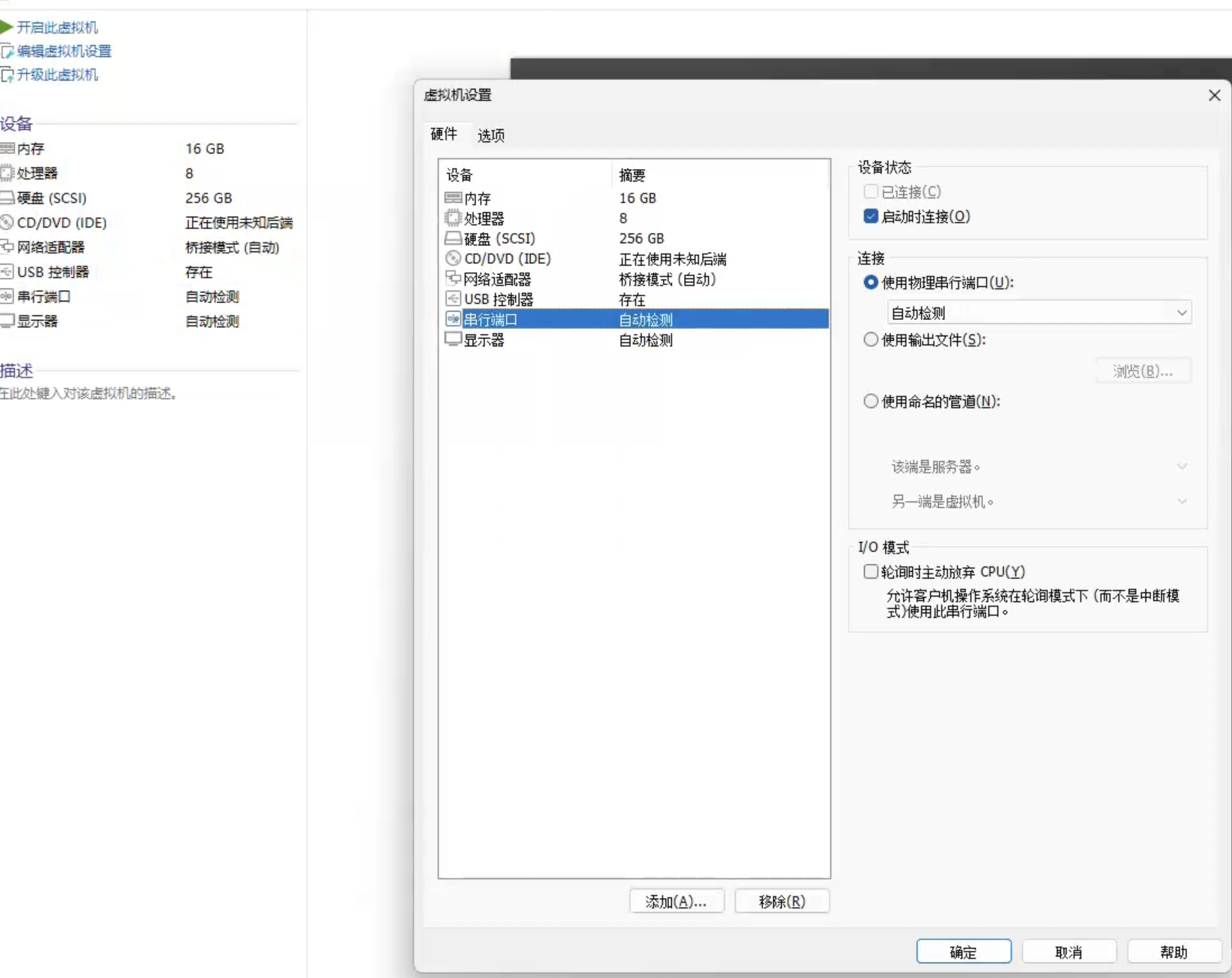Click the Add (添加) hardware button
Screen dimensions: 1232x978
pyautogui.click(x=676, y=902)
